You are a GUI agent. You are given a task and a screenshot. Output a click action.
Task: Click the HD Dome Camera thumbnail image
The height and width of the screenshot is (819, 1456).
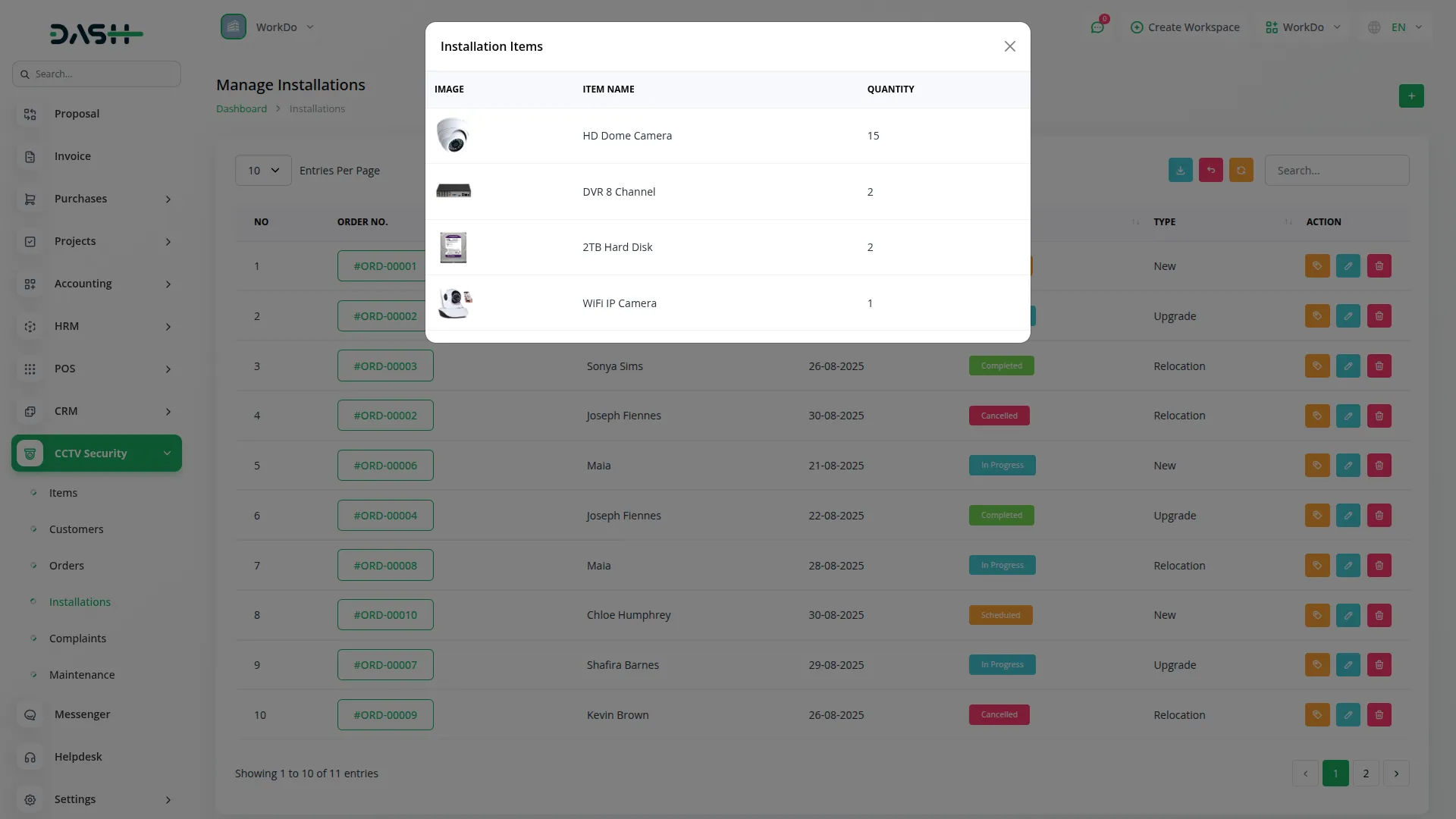(x=453, y=136)
